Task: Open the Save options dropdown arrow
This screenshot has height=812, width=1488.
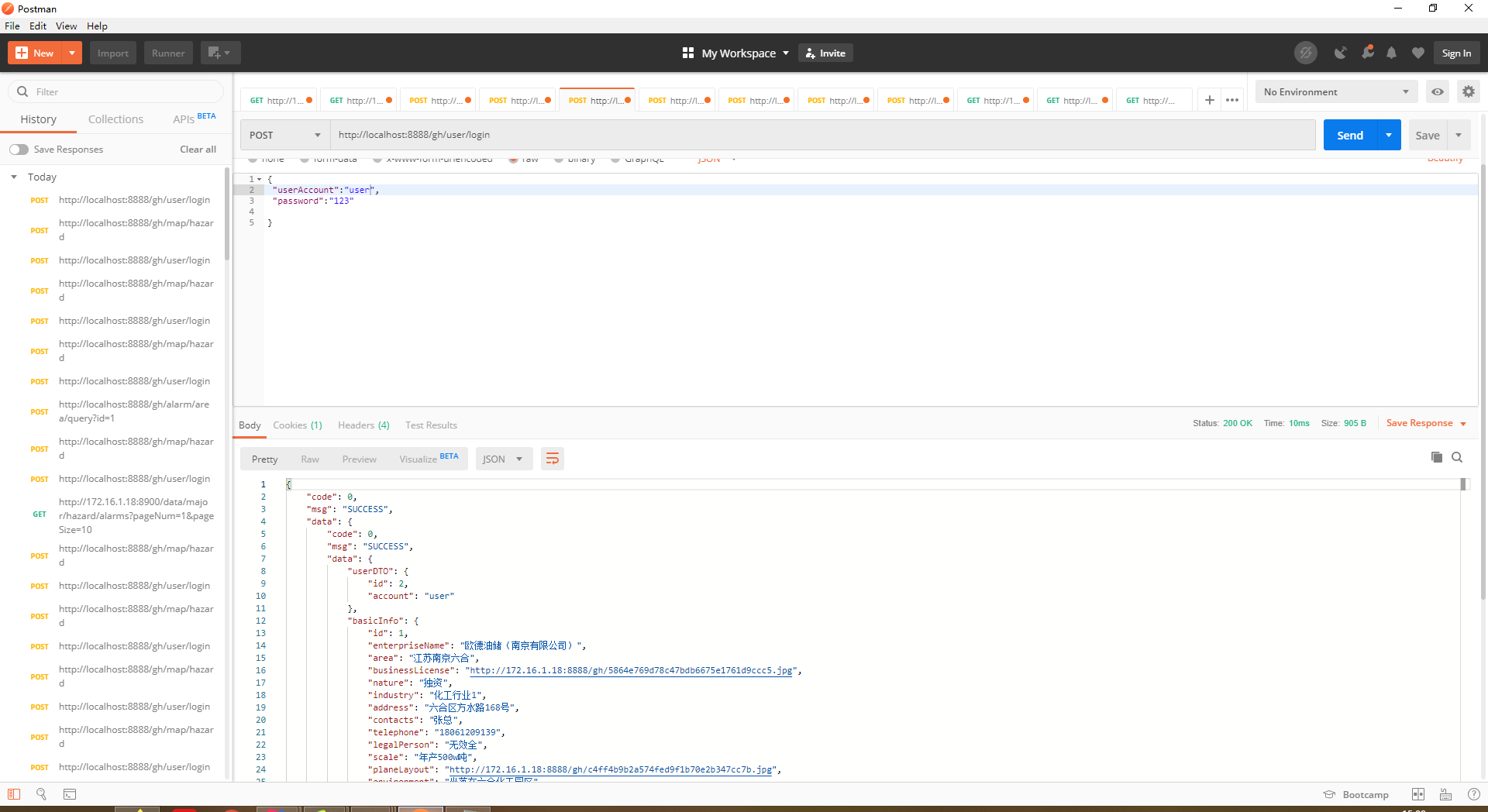Action: click(x=1459, y=135)
